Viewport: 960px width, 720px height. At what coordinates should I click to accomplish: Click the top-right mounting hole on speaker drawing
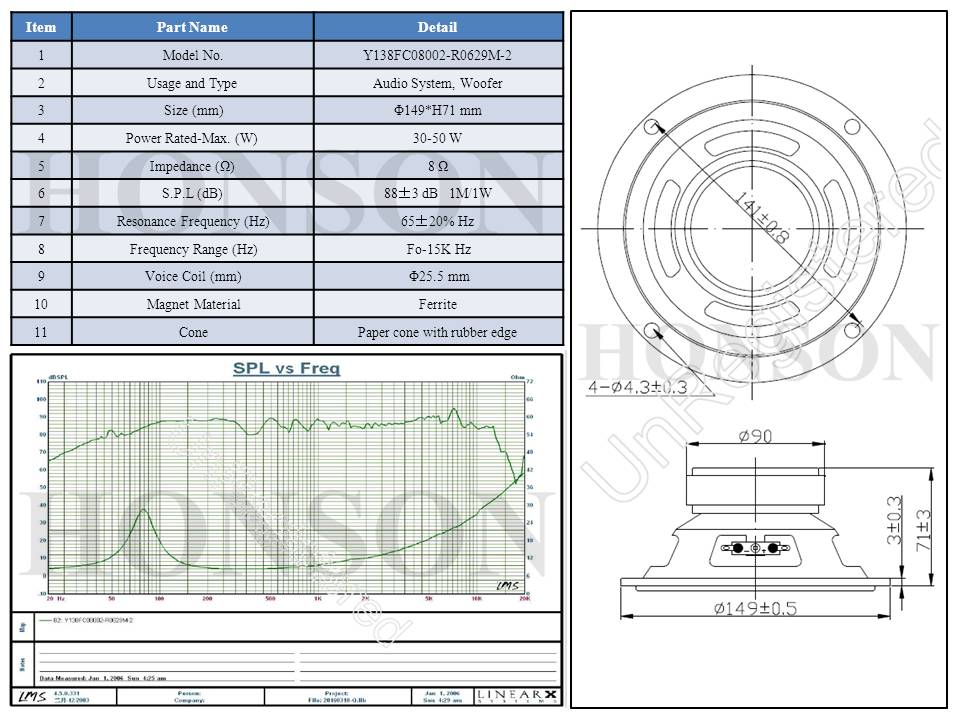(852, 127)
